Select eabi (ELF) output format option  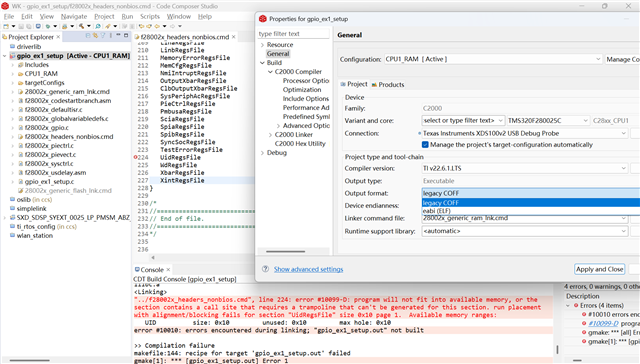coord(531,211)
